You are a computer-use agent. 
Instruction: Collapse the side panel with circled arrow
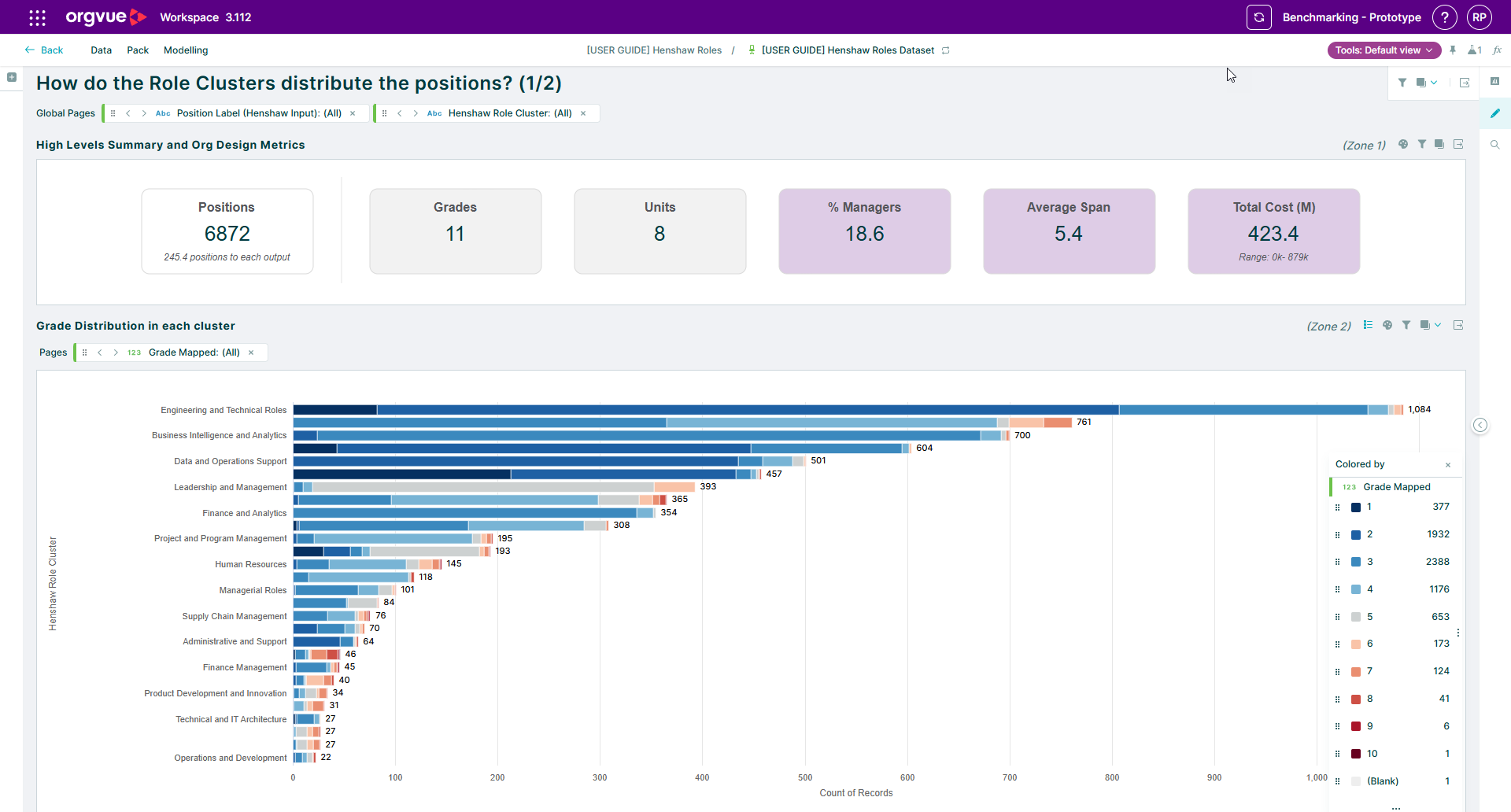pyautogui.click(x=1480, y=425)
